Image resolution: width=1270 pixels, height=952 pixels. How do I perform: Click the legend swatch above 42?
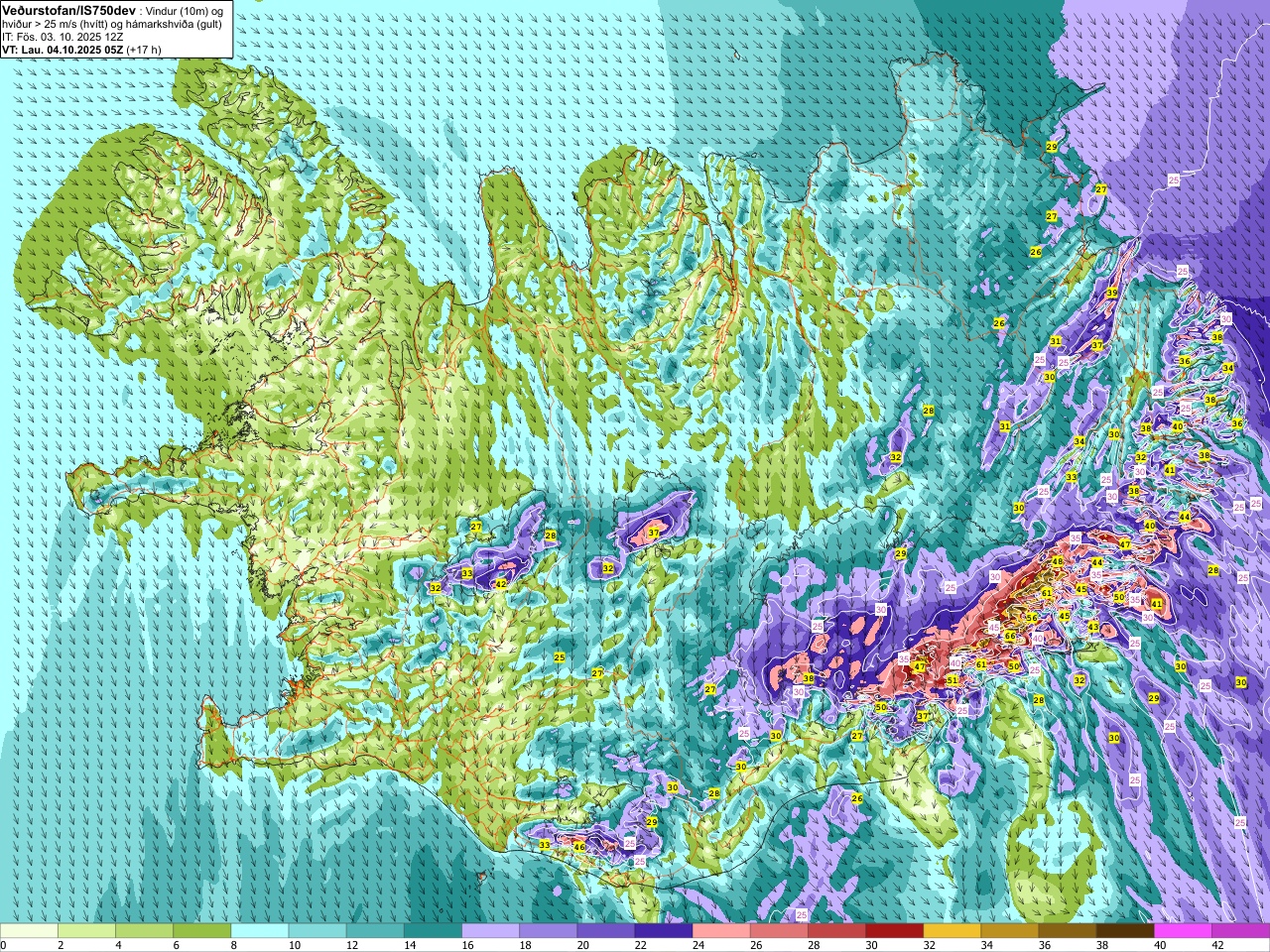click(x=1241, y=931)
